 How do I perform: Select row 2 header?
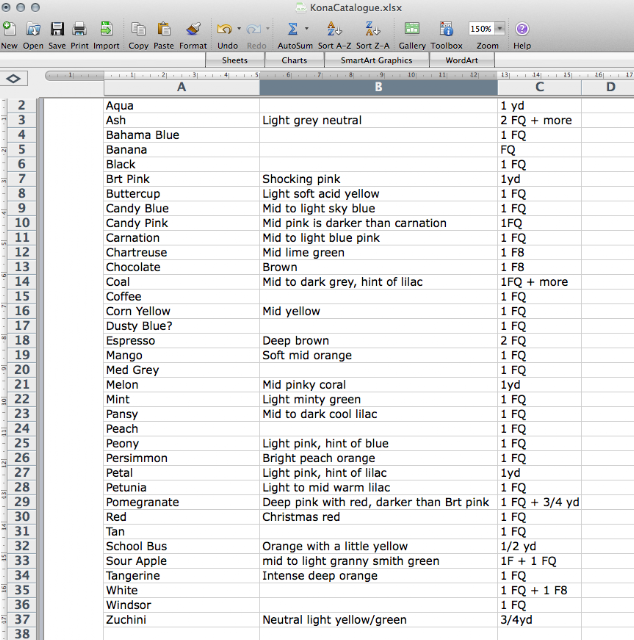coord(22,105)
